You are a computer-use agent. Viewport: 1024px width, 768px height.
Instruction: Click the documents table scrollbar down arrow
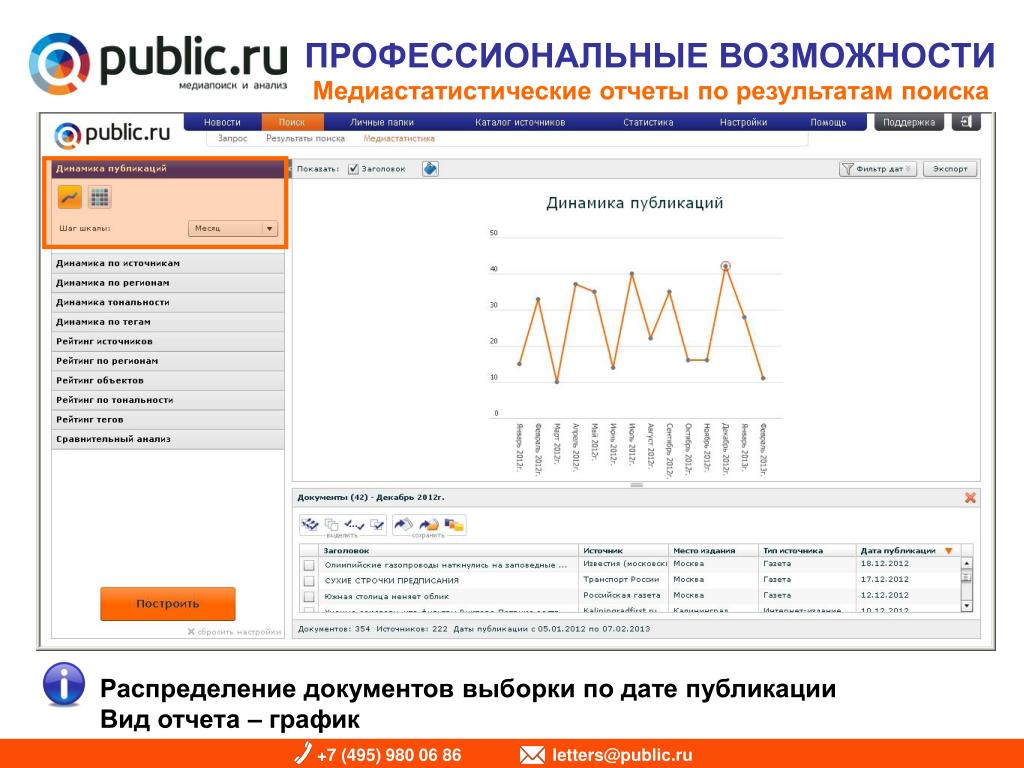(x=967, y=606)
